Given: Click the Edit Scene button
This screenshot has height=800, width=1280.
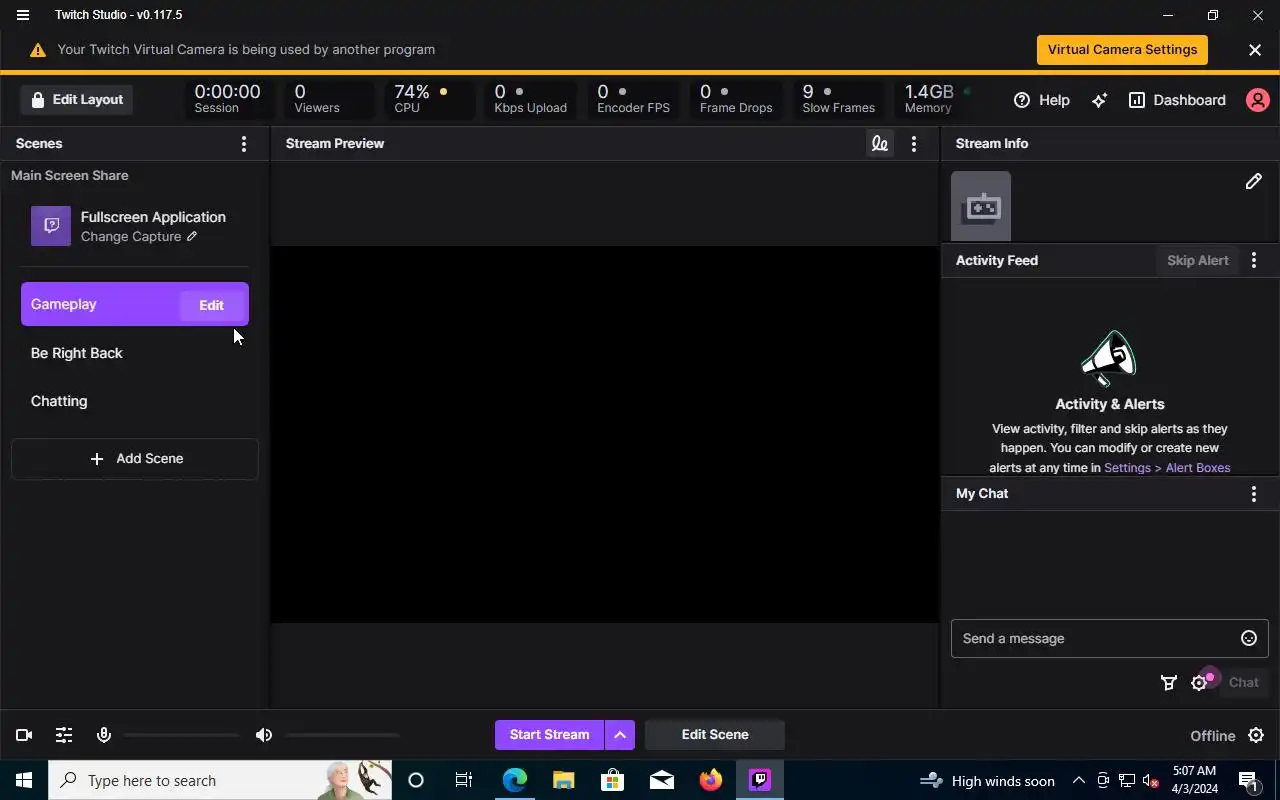Looking at the screenshot, I should tap(715, 735).
